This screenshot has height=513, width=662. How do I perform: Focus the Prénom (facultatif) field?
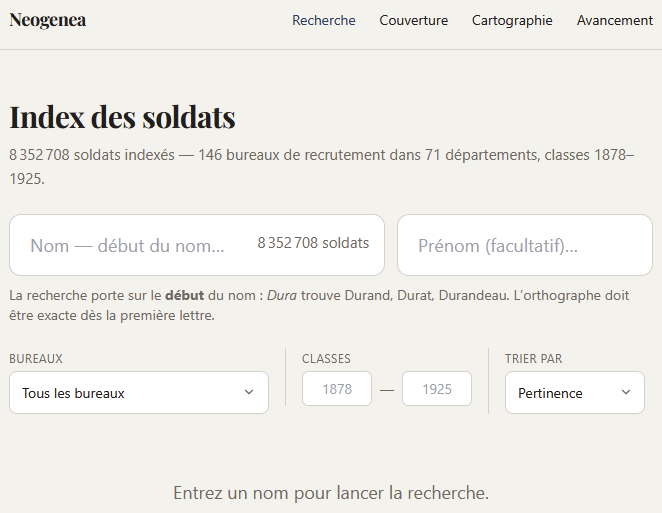(525, 245)
